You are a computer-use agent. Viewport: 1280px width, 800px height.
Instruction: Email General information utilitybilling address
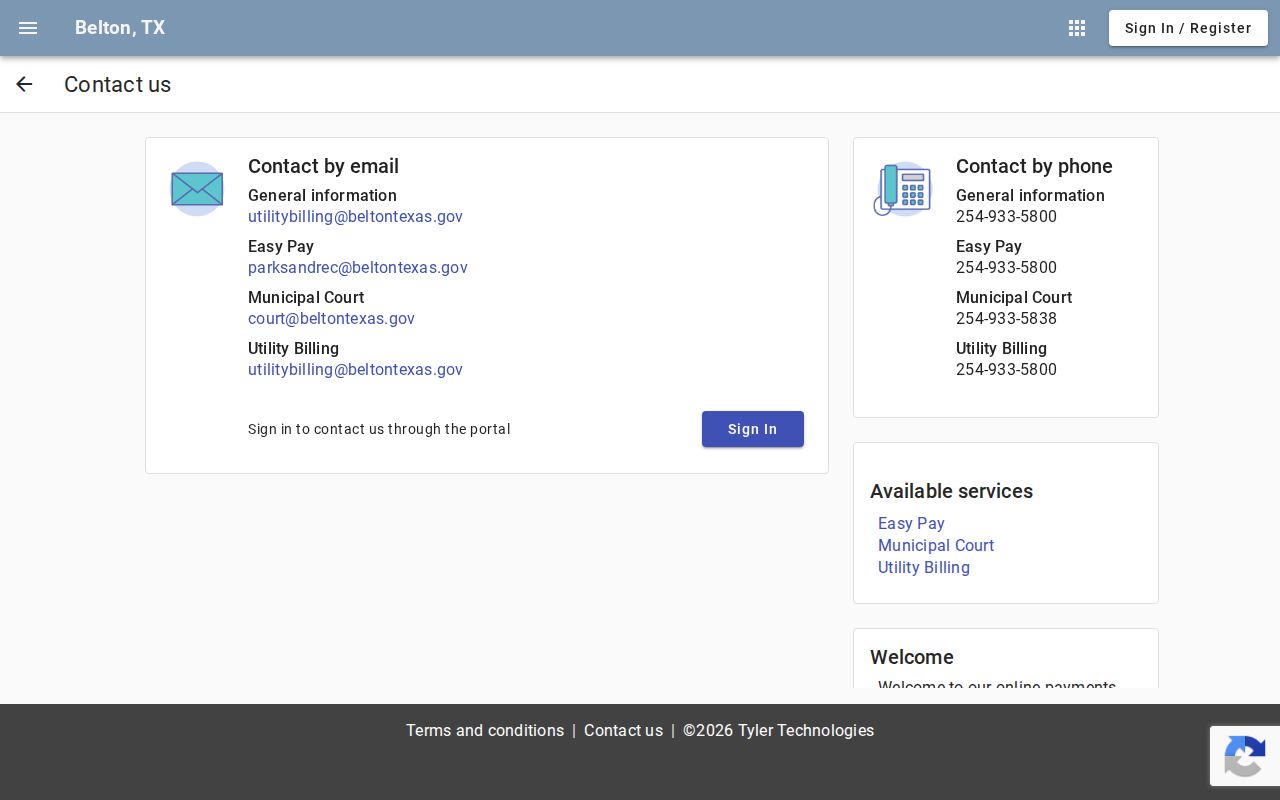355,217
